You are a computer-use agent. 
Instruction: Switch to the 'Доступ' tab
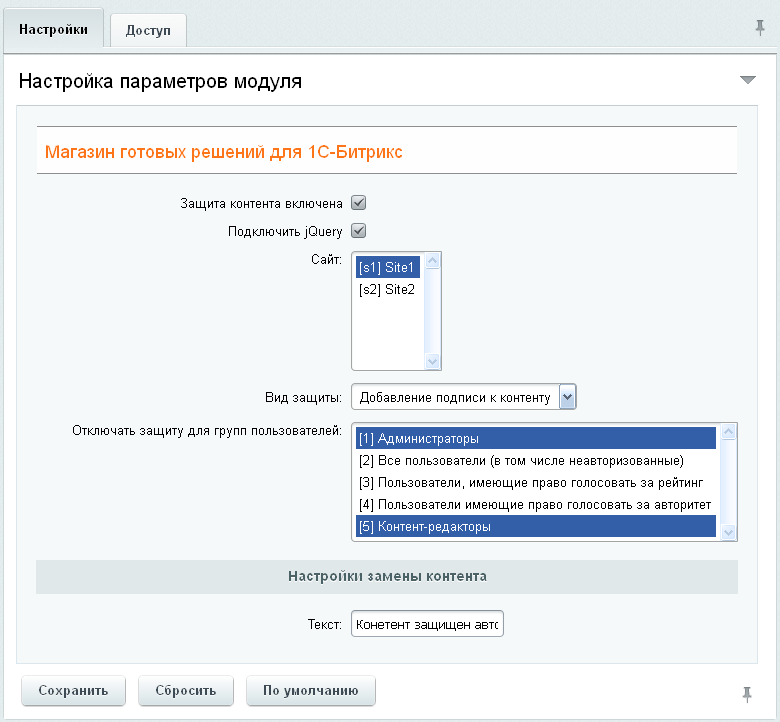[x=148, y=30]
